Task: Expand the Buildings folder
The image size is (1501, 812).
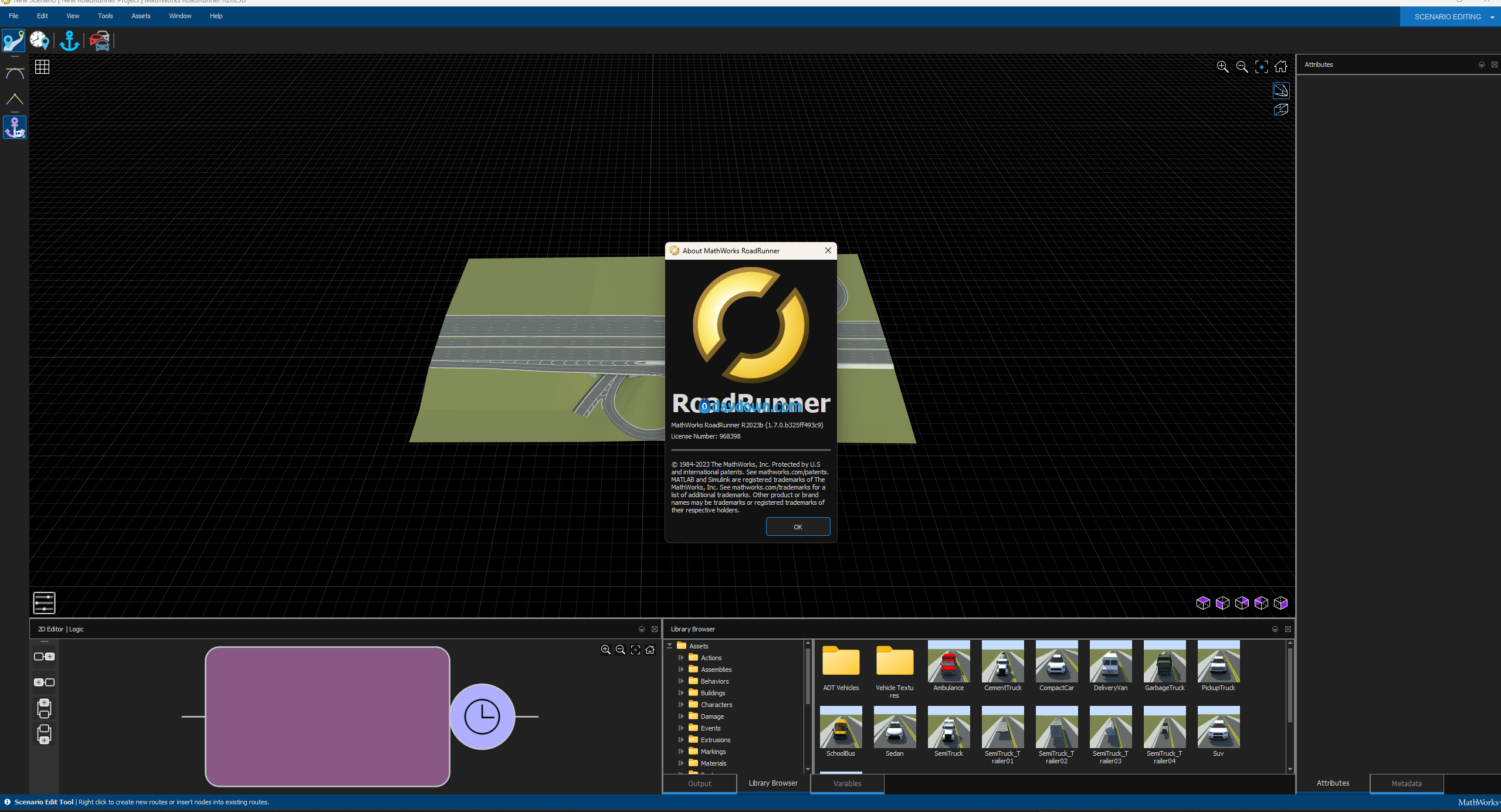Action: 681,693
